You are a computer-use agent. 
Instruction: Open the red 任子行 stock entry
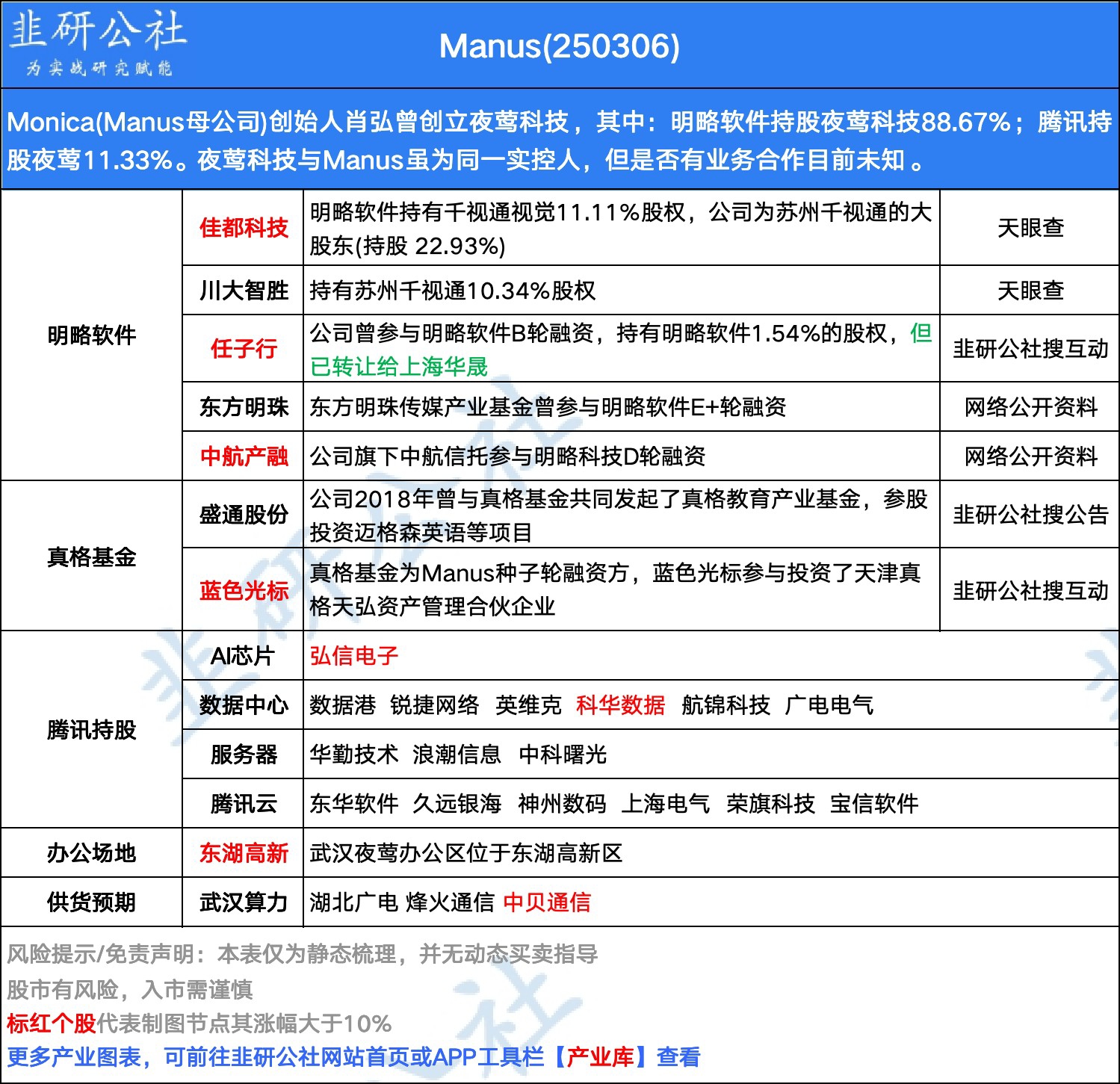(x=244, y=349)
